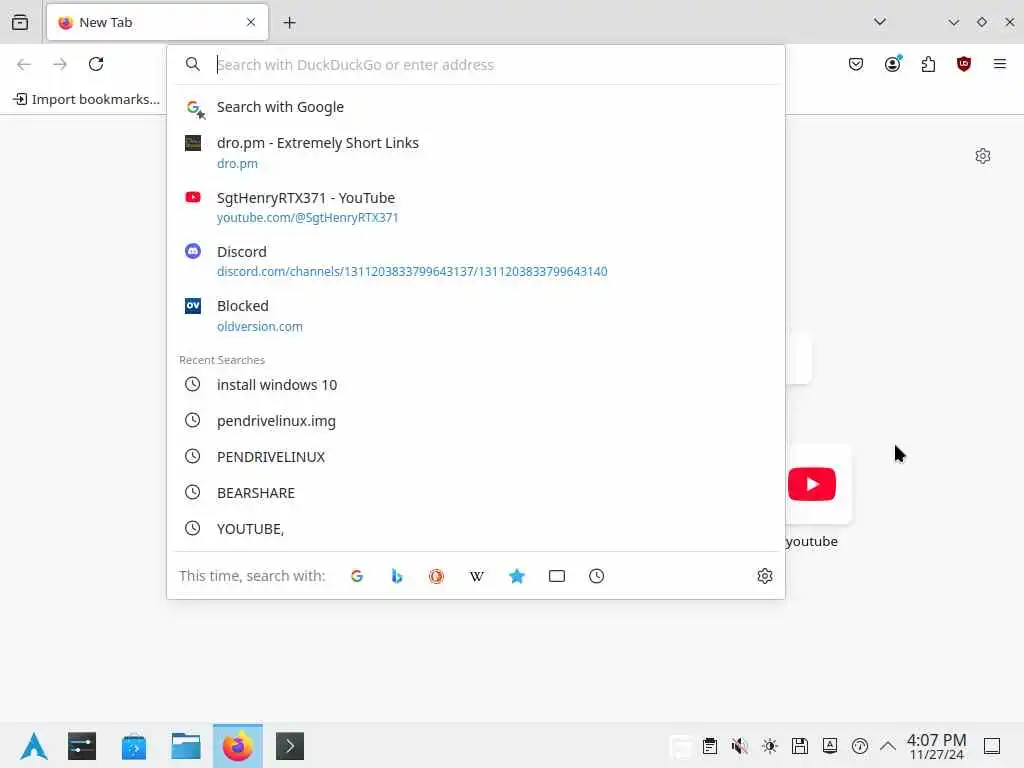Viewport: 1024px width, 768px height.
Task: Close the New Tab tab
Action: click(x=251, y=22)
